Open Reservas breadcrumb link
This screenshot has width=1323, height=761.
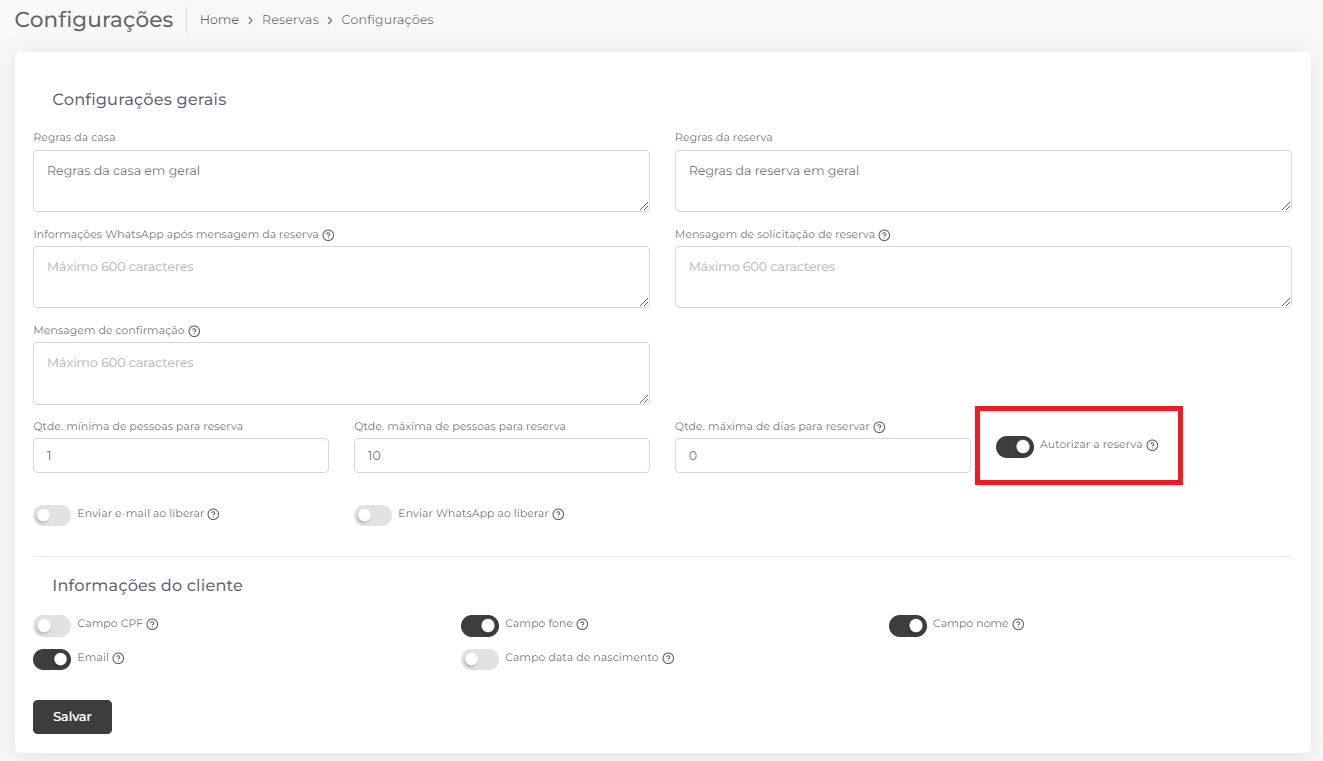(290, 20)
